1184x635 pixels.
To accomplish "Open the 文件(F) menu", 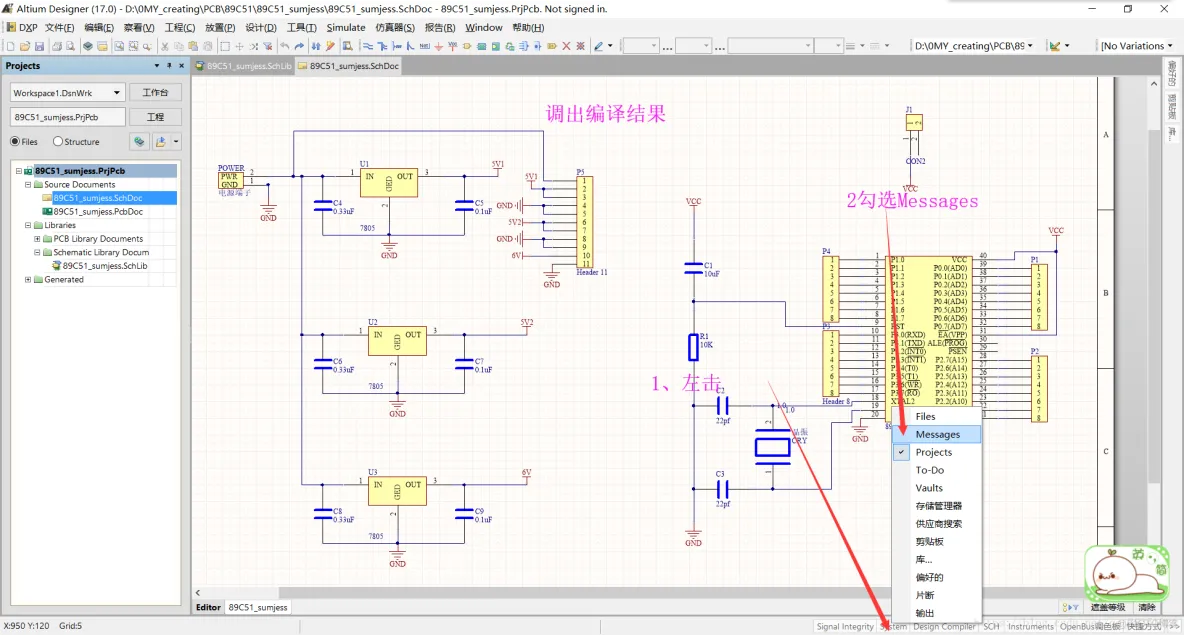I will point(60,27).
